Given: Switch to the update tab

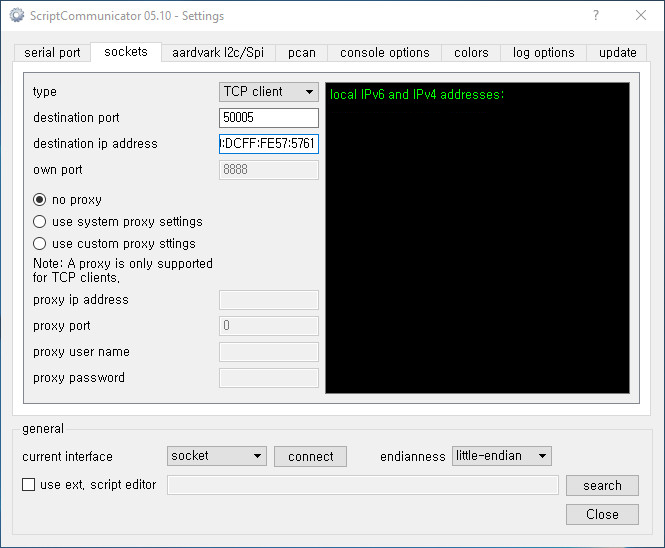Looking at the screenshot, I should (618, 53).
